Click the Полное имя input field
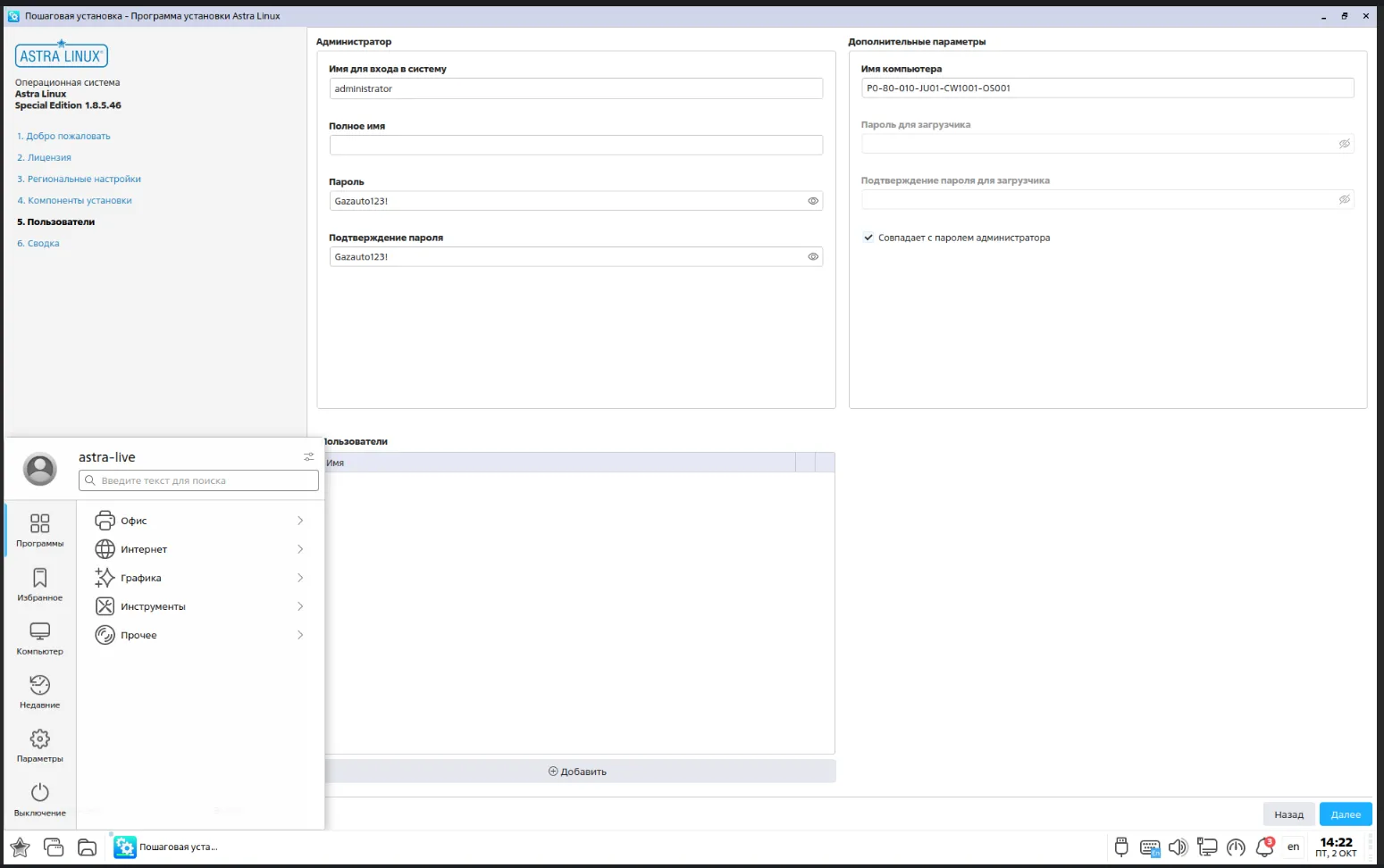Viewport: 1384px width, 868px height. (x=575, y=145)
